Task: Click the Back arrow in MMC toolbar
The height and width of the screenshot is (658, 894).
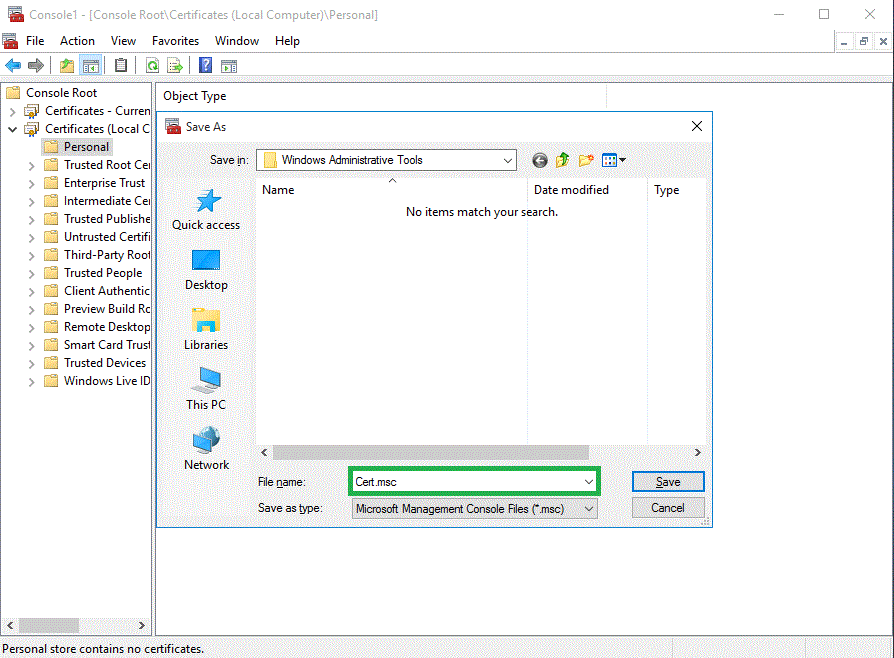Action: (x=13, y=66)
